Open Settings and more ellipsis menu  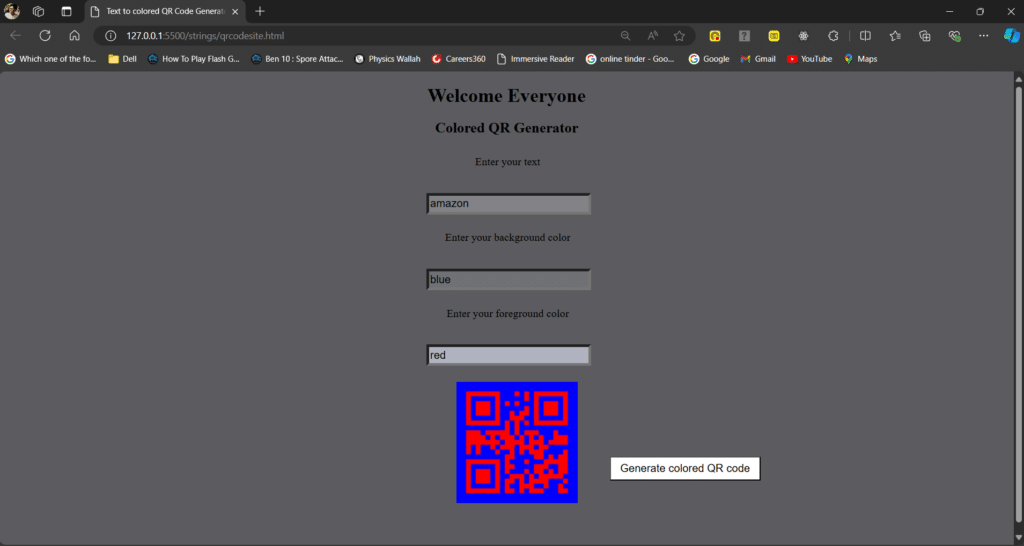click(984, 35)
